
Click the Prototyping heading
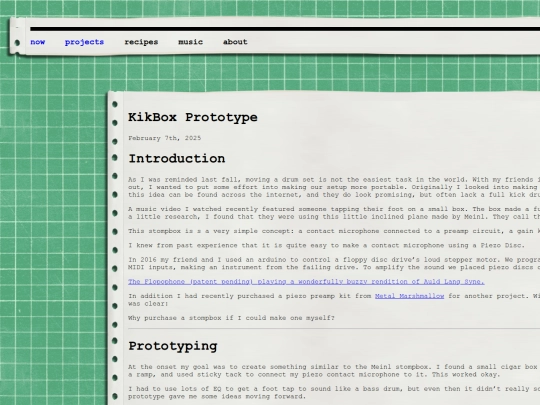click(173, 346)
